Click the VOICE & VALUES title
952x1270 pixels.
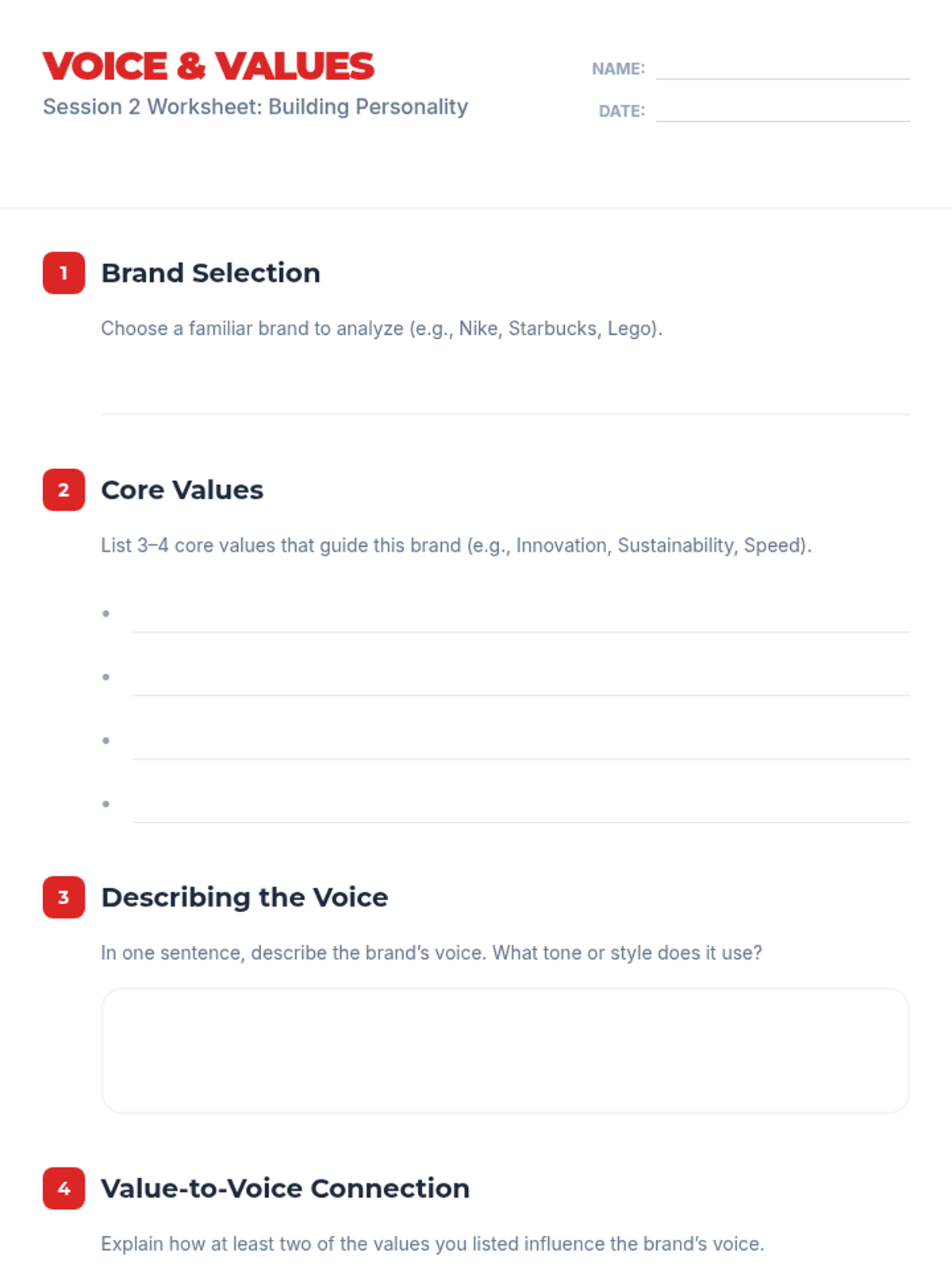pos(208,66)
